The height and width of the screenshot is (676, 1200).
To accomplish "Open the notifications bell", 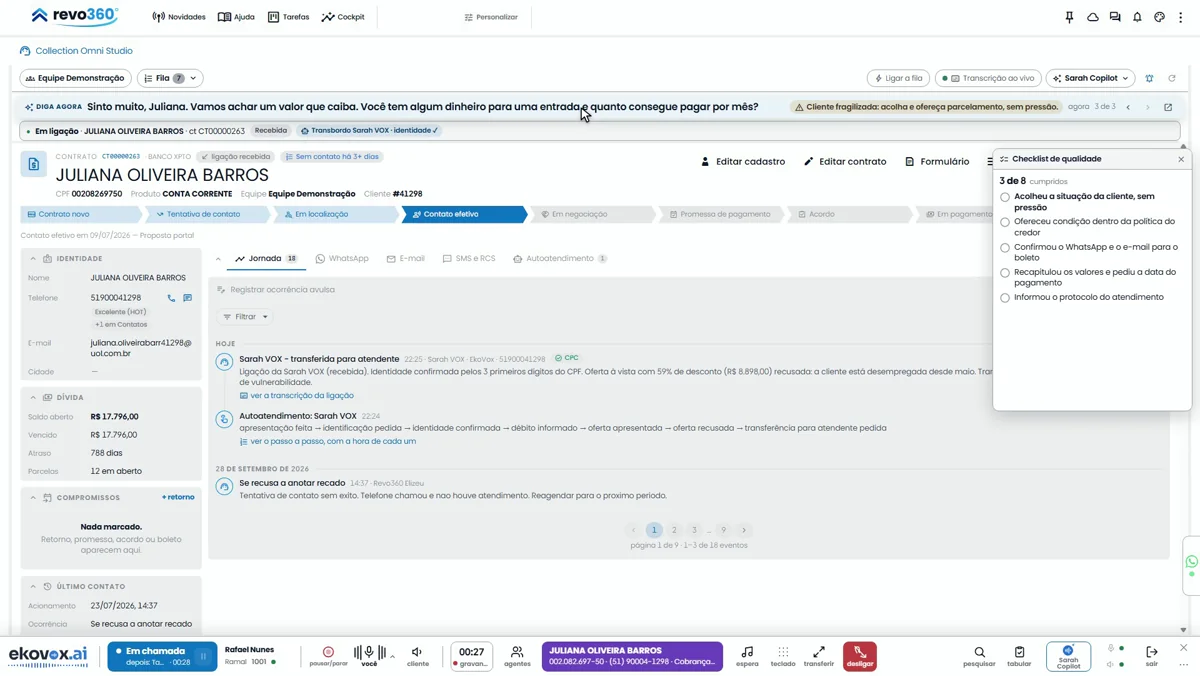I will tap(1137, 17).
